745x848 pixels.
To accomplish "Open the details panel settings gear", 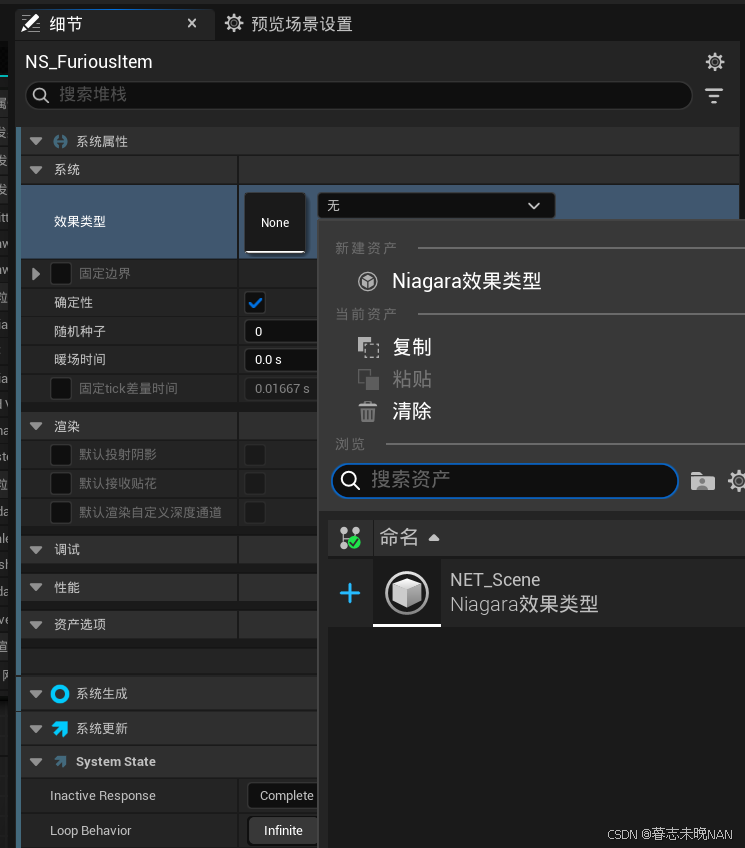I will click(x=715, y=62).
